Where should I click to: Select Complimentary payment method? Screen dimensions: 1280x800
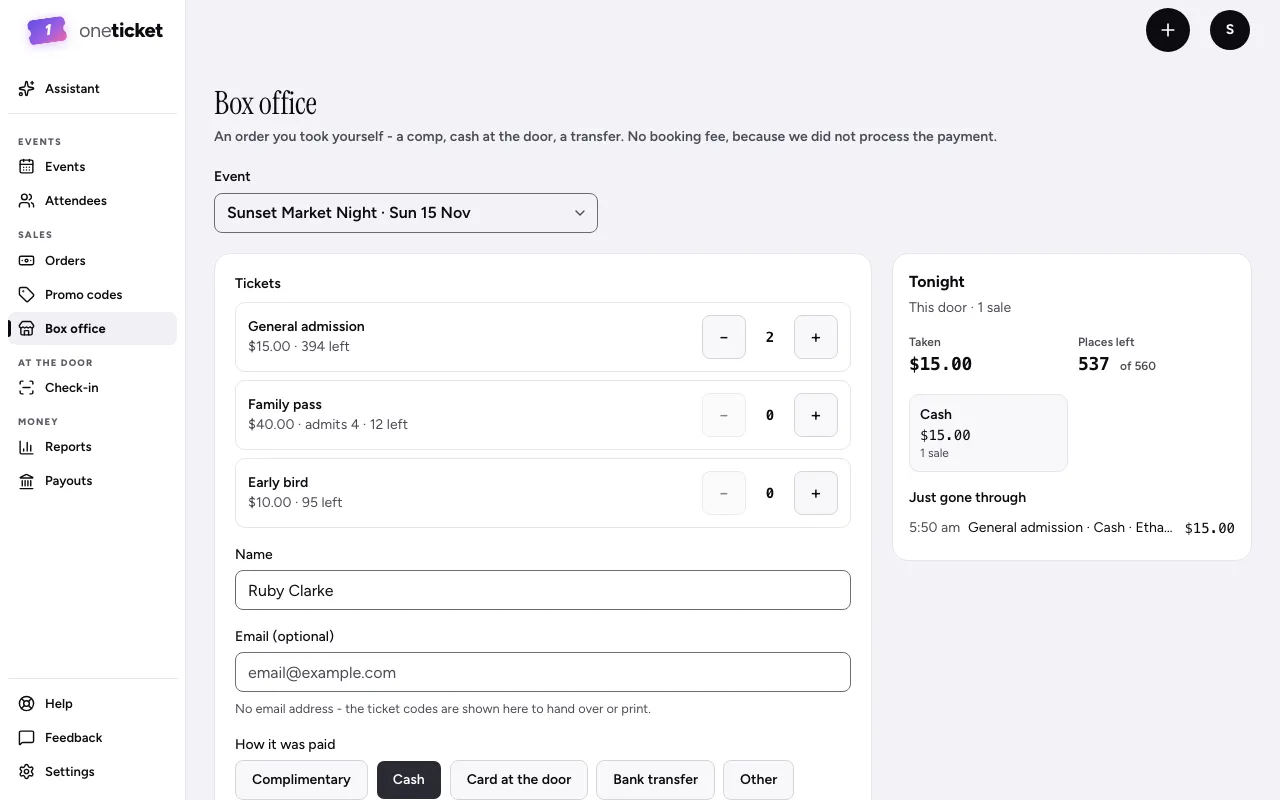pos(301,780)
